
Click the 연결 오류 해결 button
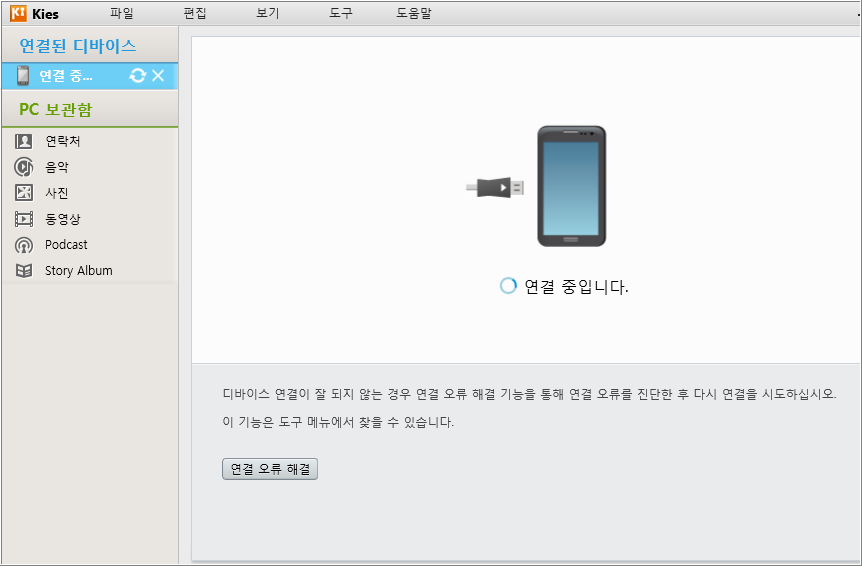click(x=270, y=469)
